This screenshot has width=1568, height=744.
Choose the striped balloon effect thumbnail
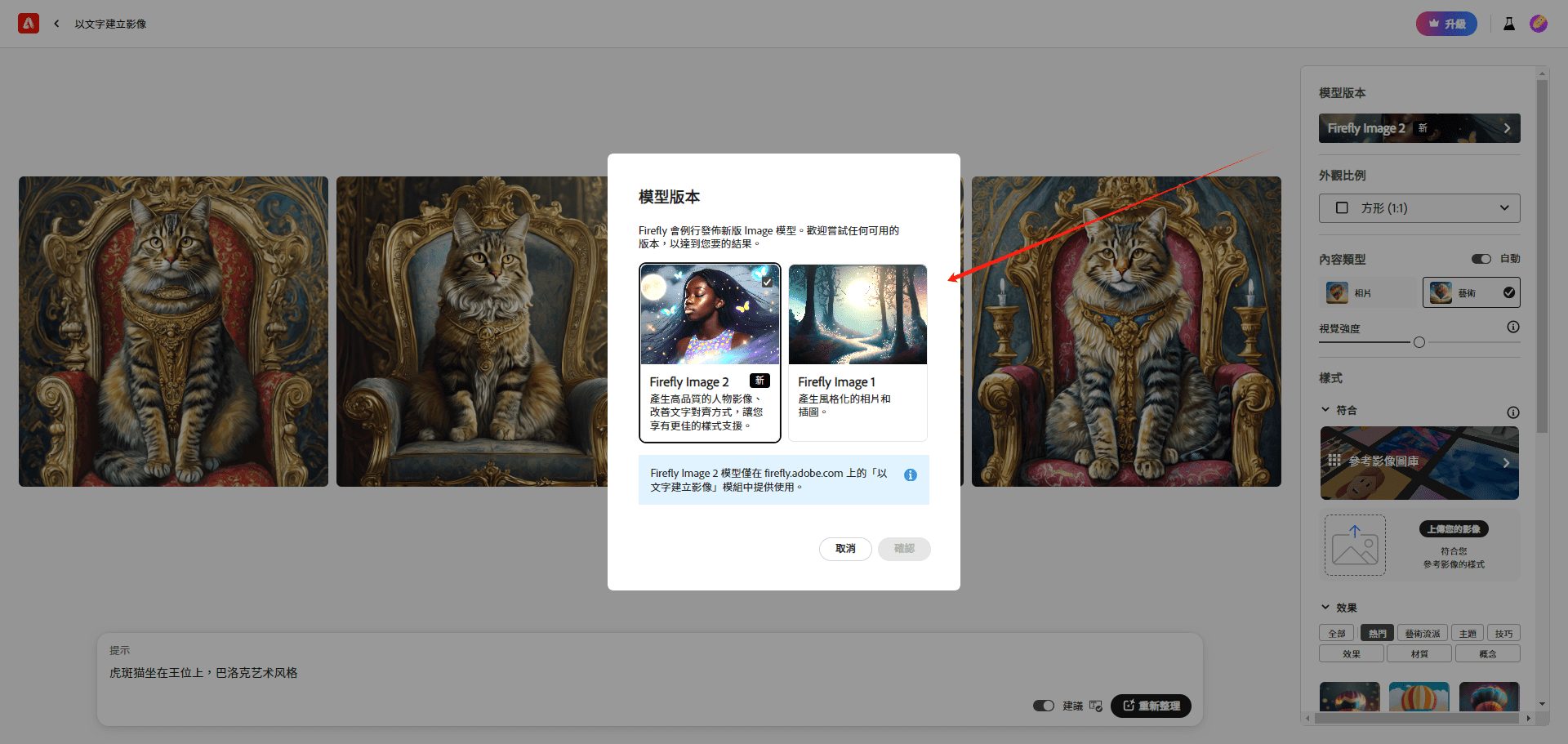coord(1419,697)
